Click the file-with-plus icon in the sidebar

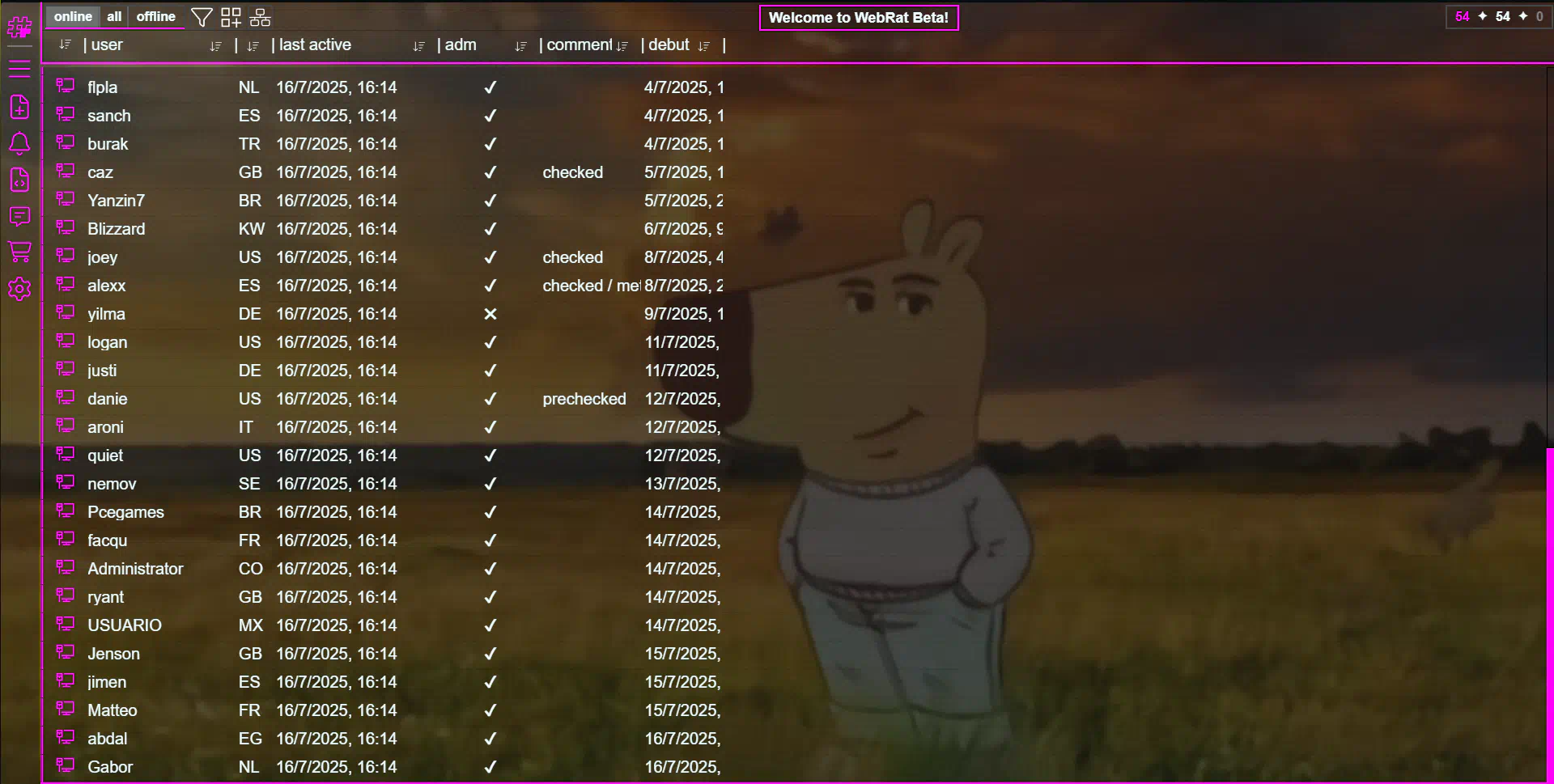pos(19,107)
